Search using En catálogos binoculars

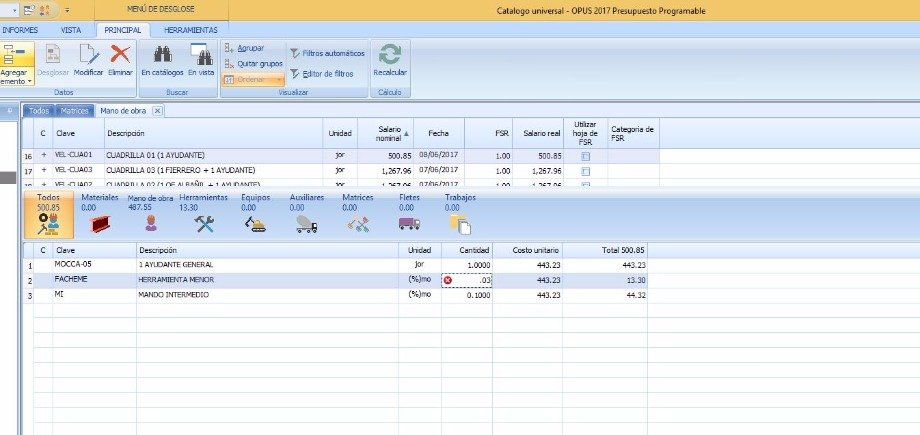(161, 55)
